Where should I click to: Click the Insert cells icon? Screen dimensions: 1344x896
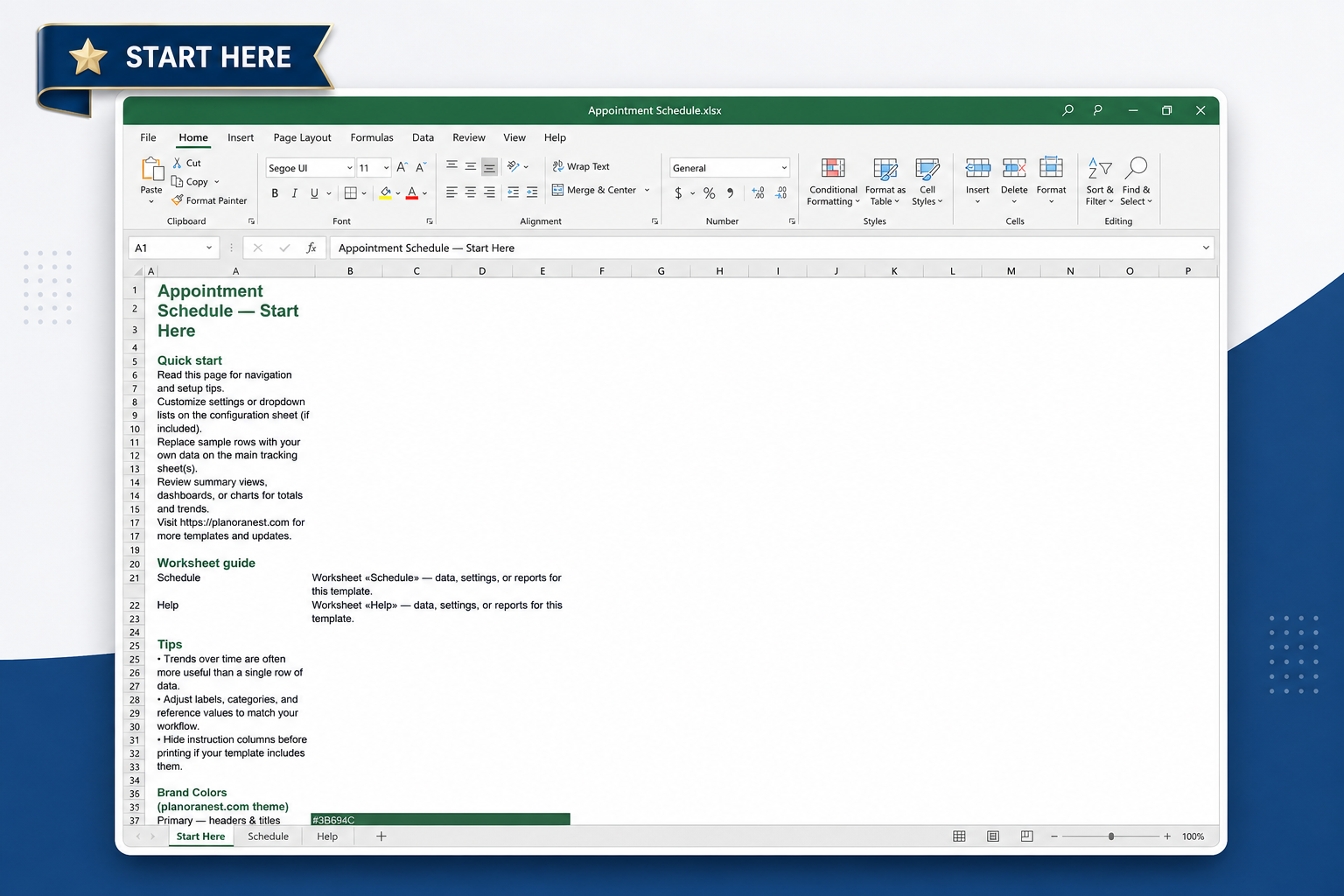click(x=977, y=167)
